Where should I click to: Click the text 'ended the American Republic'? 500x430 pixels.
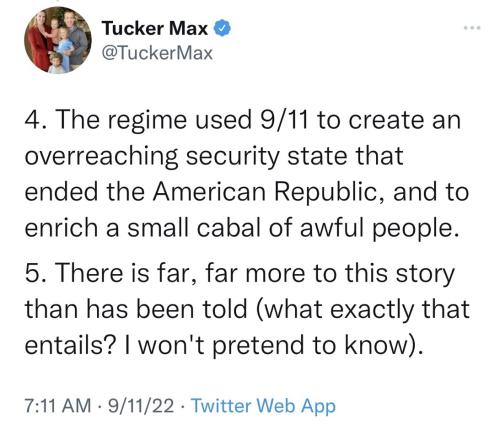coord(200,192)
